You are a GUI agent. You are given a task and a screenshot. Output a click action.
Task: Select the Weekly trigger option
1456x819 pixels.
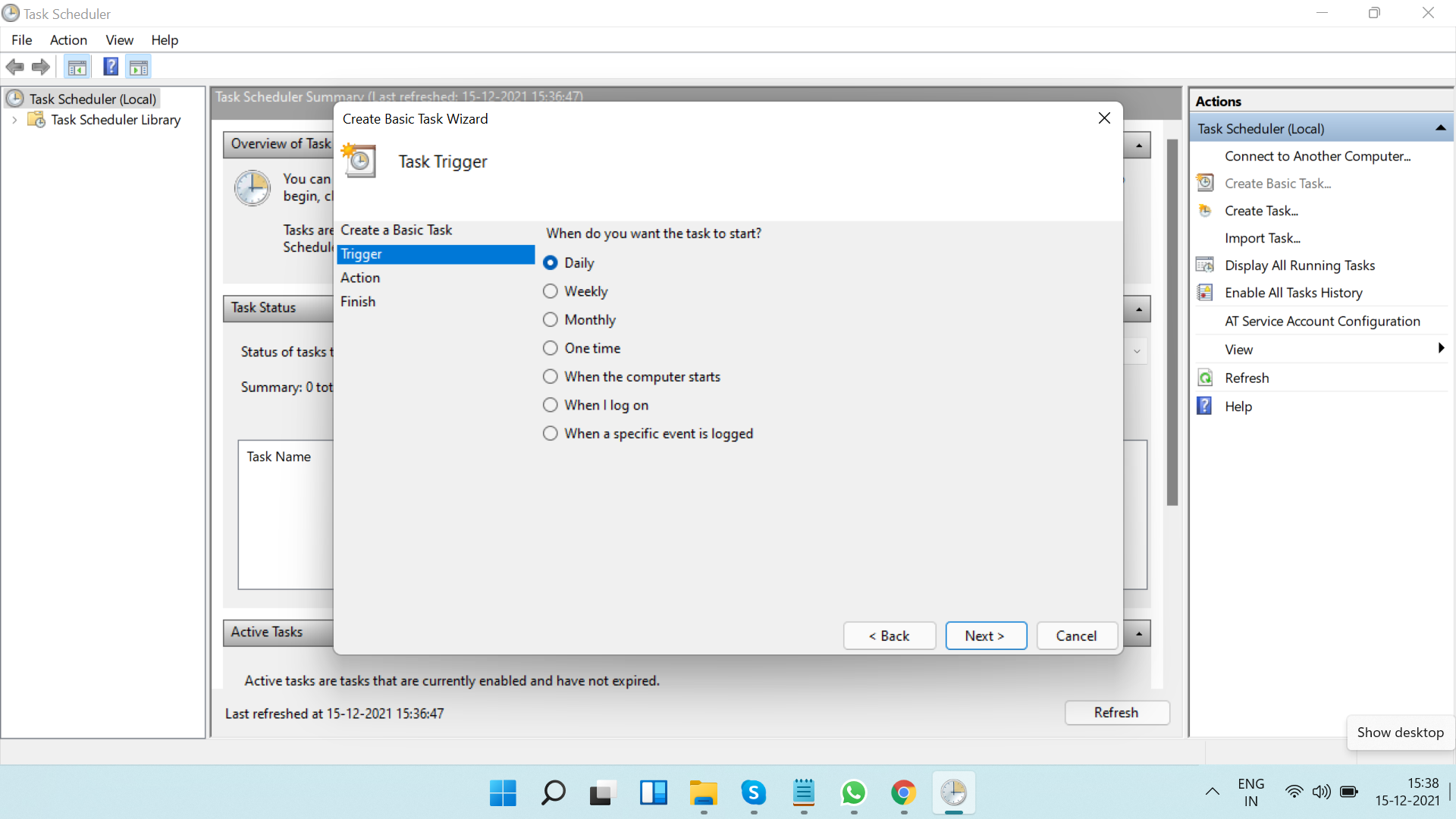point(551,291)
